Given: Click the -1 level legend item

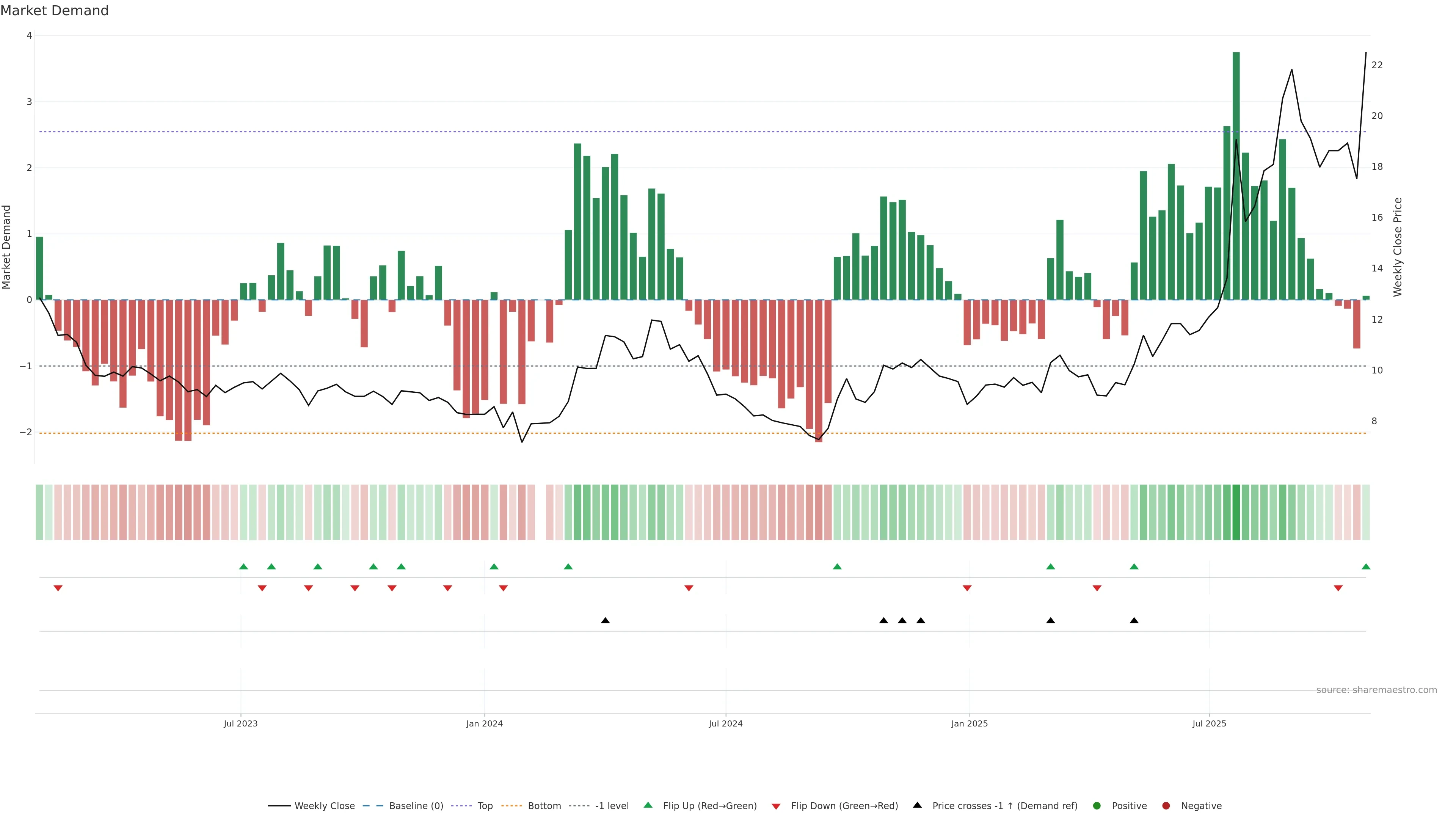Looking at the screenshot, I should tap(612, 806).
